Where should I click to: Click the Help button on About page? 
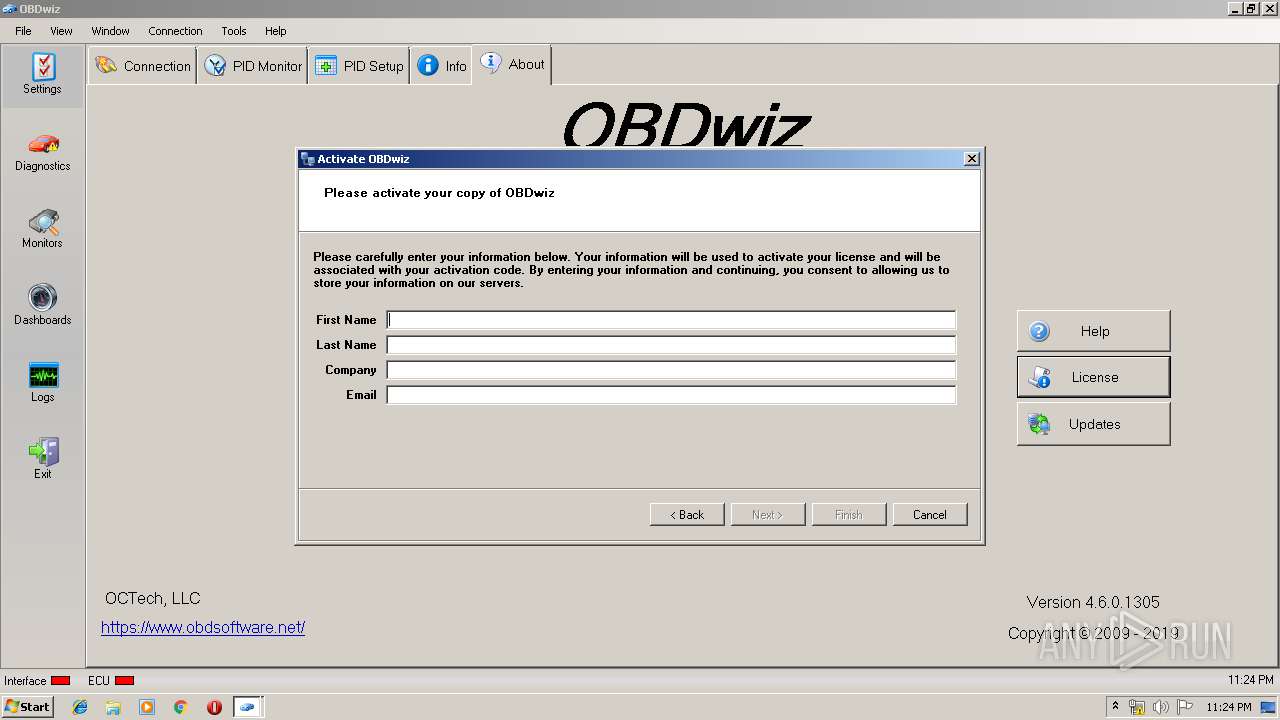[1093, 331]
